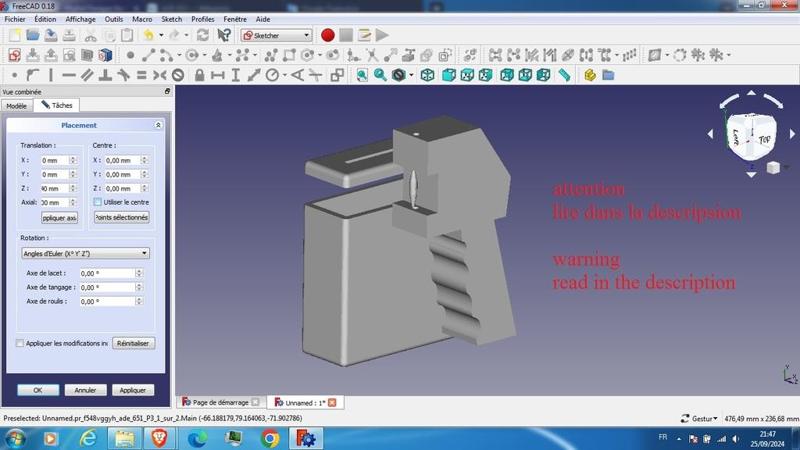The width and height of the screenshot is (800, 450).
Task: Choose the Trim edge tool
Action: [x=372, y=55]
